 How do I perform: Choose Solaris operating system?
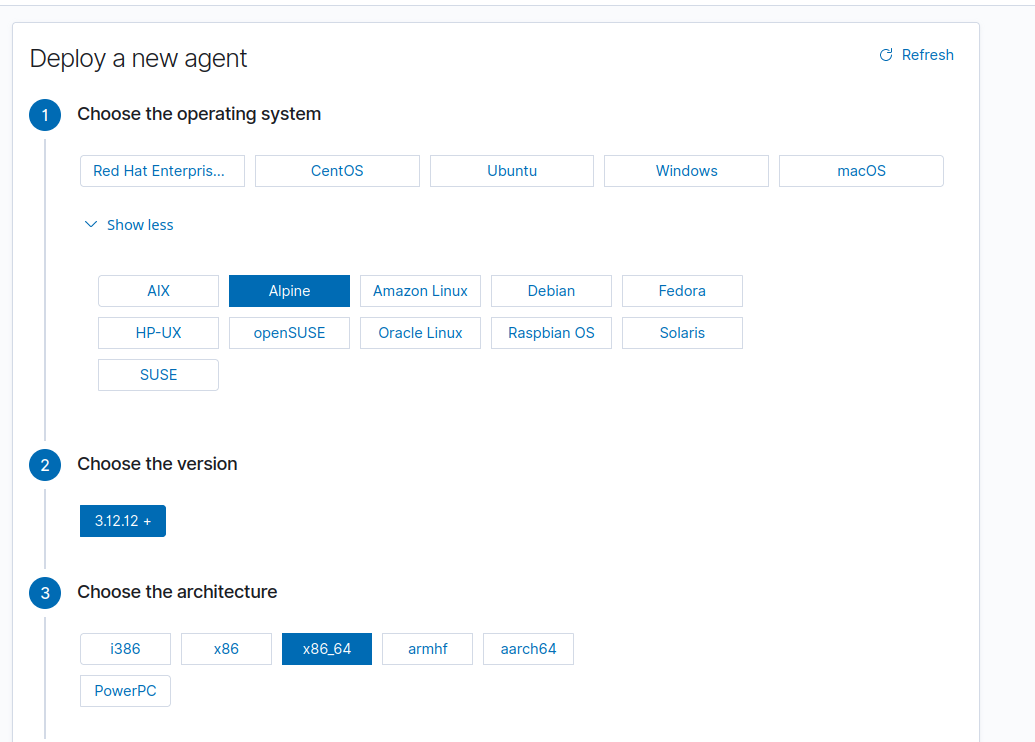tap(682, 332)
